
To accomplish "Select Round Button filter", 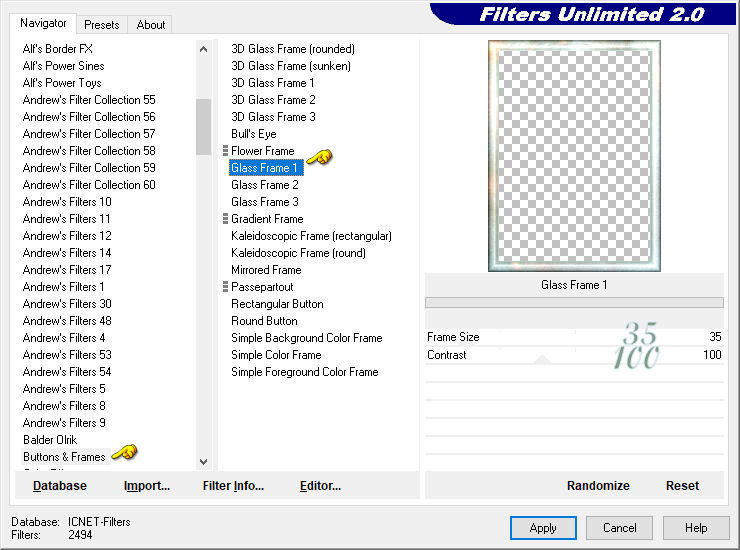I will [x=264, y=321].
